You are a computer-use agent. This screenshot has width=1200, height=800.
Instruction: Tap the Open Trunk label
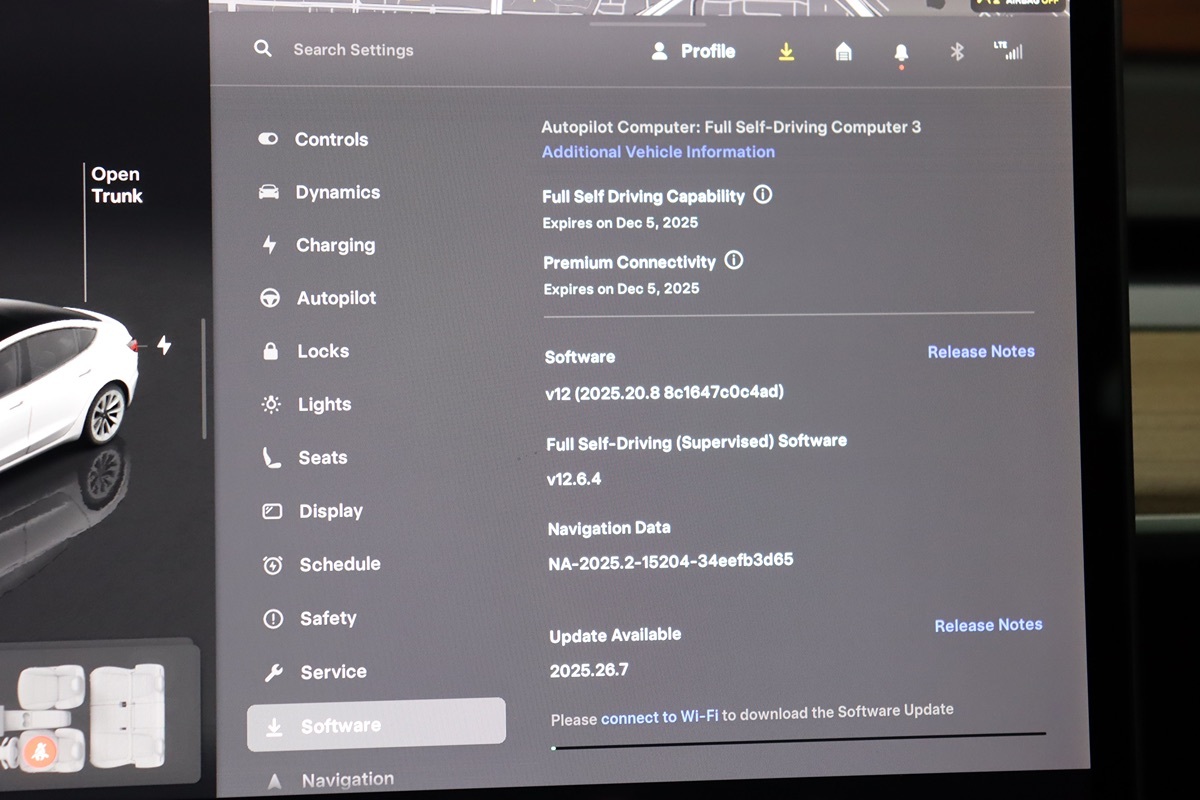click(116, 185)
